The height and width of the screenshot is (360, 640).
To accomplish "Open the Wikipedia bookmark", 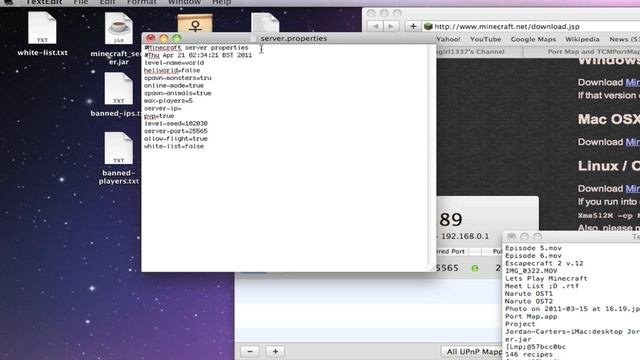I will pyautogui.click(x=582, y=39).
